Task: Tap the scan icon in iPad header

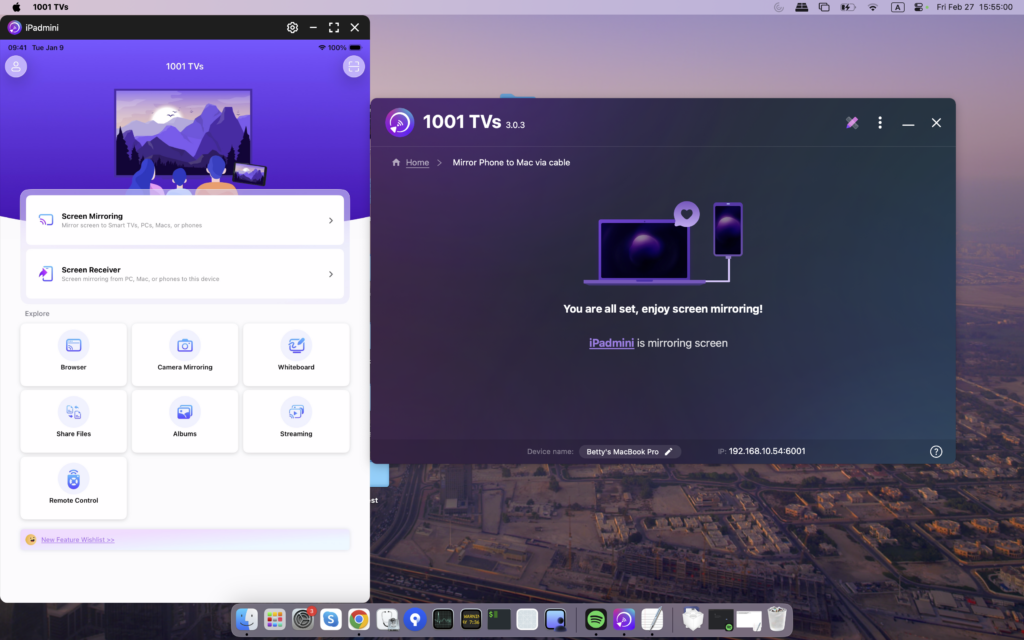Action: coord(353,67)
